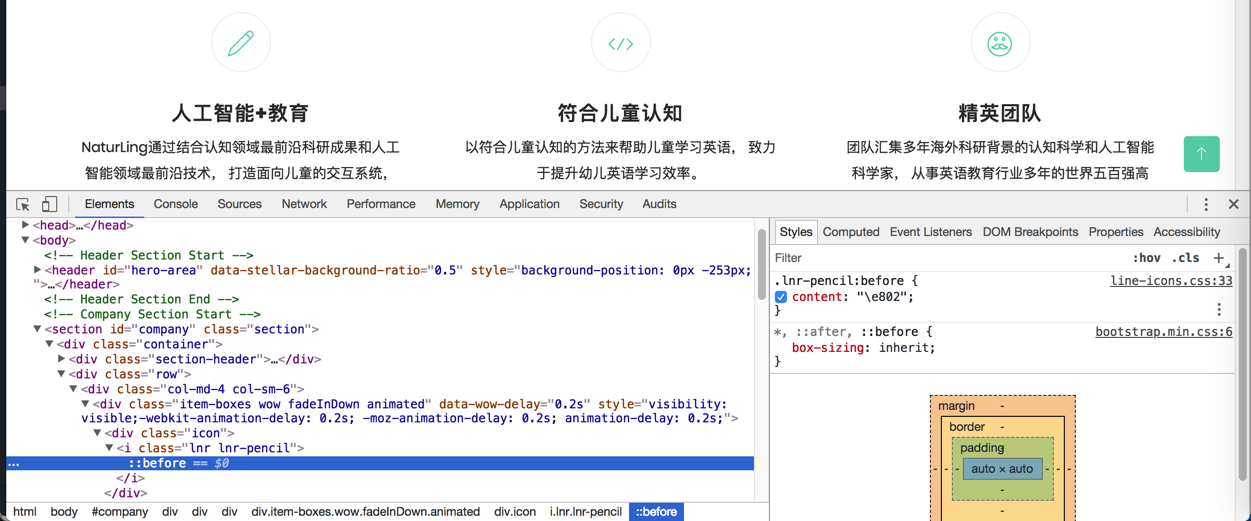Collapse the section company node
Image resolution: width=1251 pixels, height=521 pixels.
pyautogui.click(x=38, y=329)
